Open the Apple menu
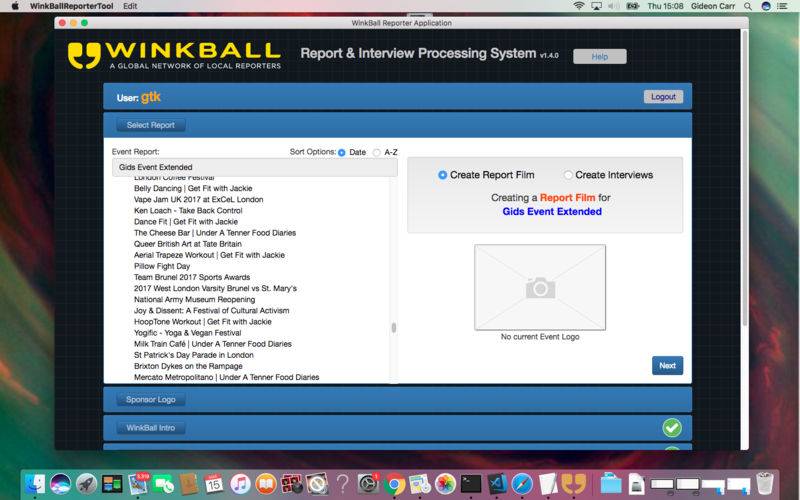Screen dimensions: 800x500 pyautogui.click(x=15, y=6)
